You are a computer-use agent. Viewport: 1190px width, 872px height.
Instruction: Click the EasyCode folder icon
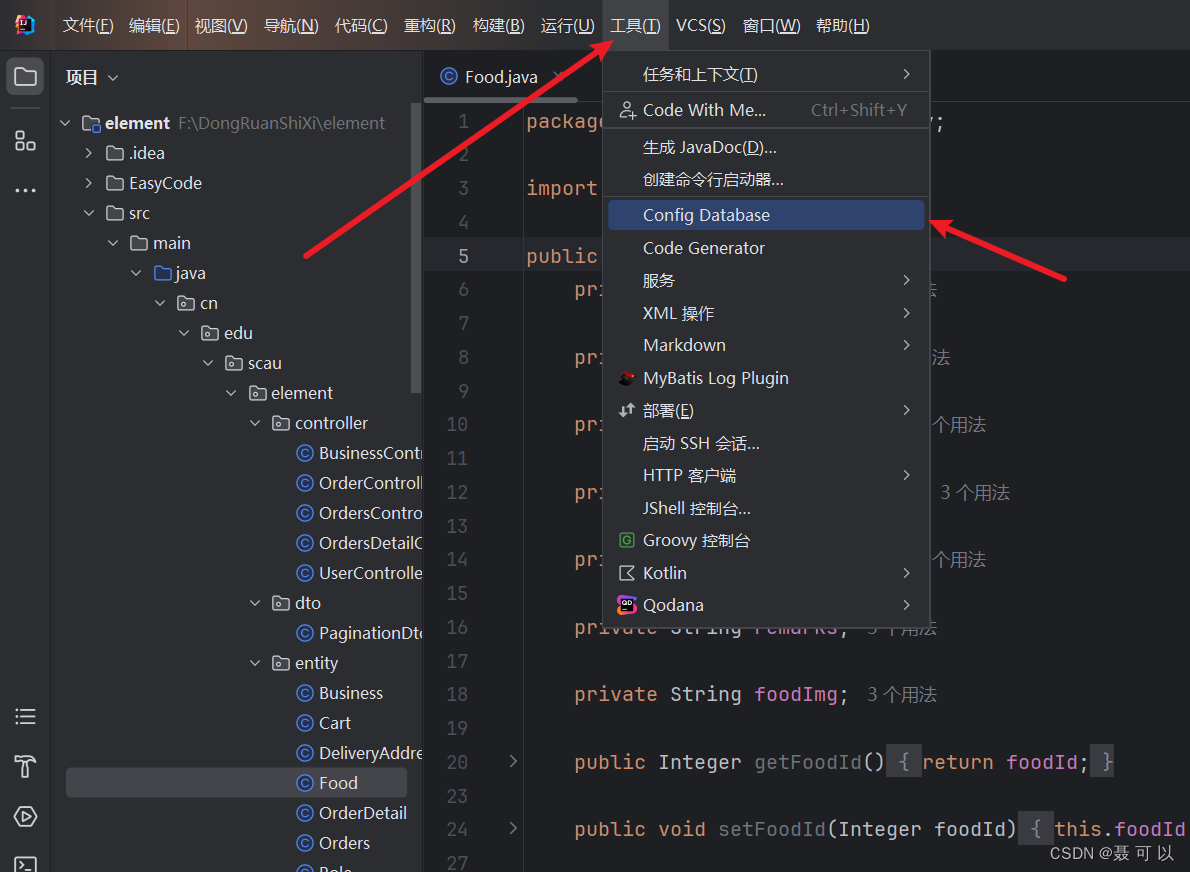click(x=115, y=183)
